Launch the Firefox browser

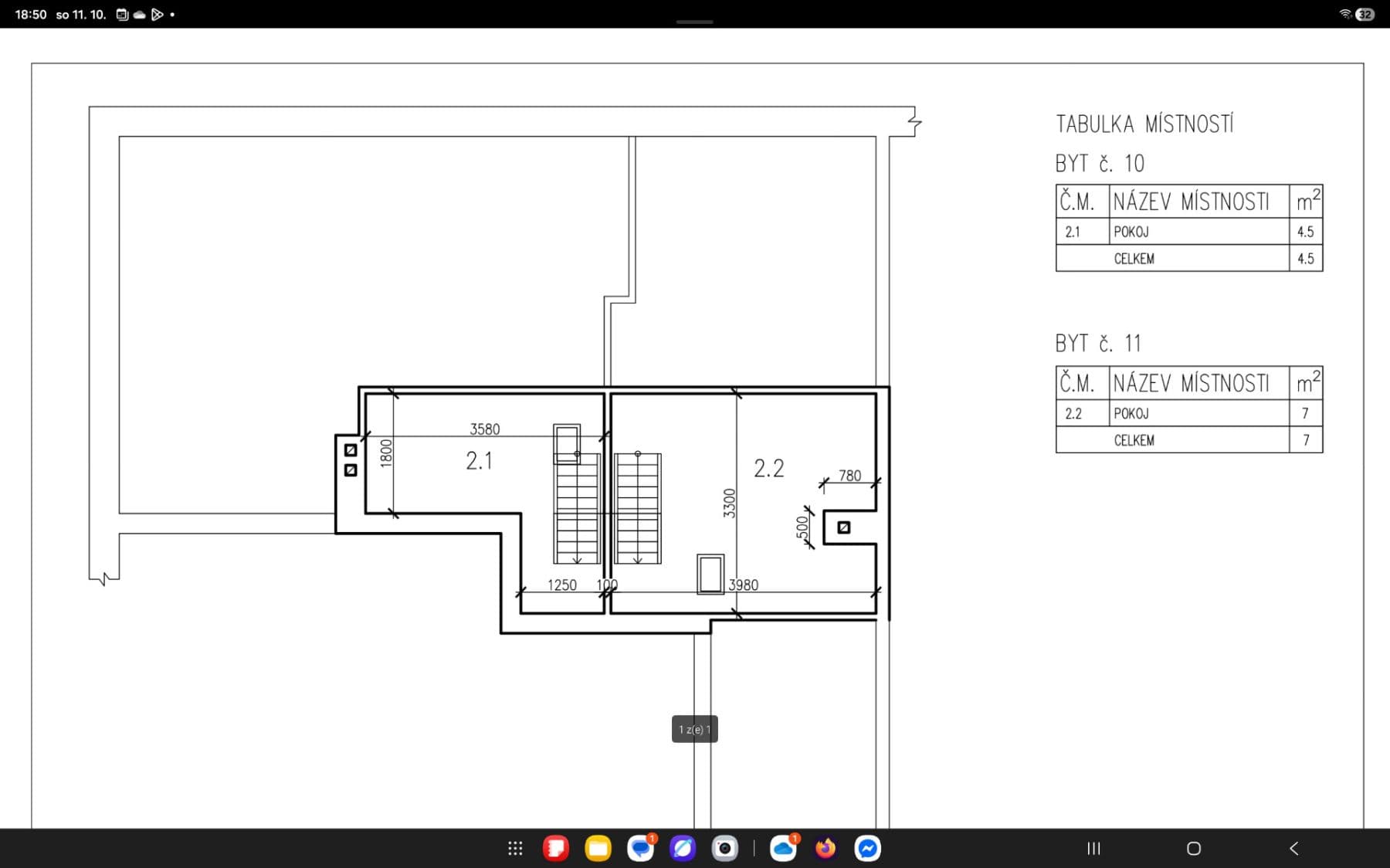point(824,848)
